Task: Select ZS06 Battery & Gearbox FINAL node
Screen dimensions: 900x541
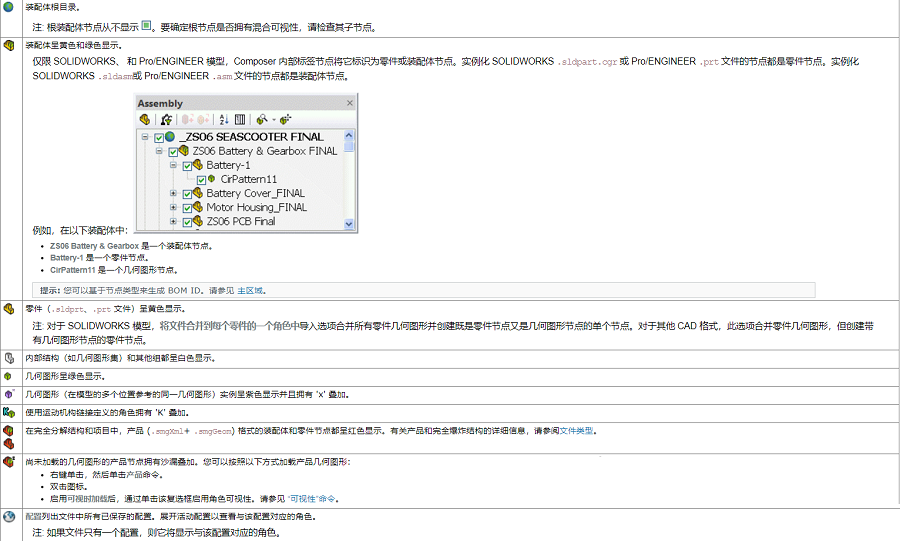Action: (x=264, y=152)
